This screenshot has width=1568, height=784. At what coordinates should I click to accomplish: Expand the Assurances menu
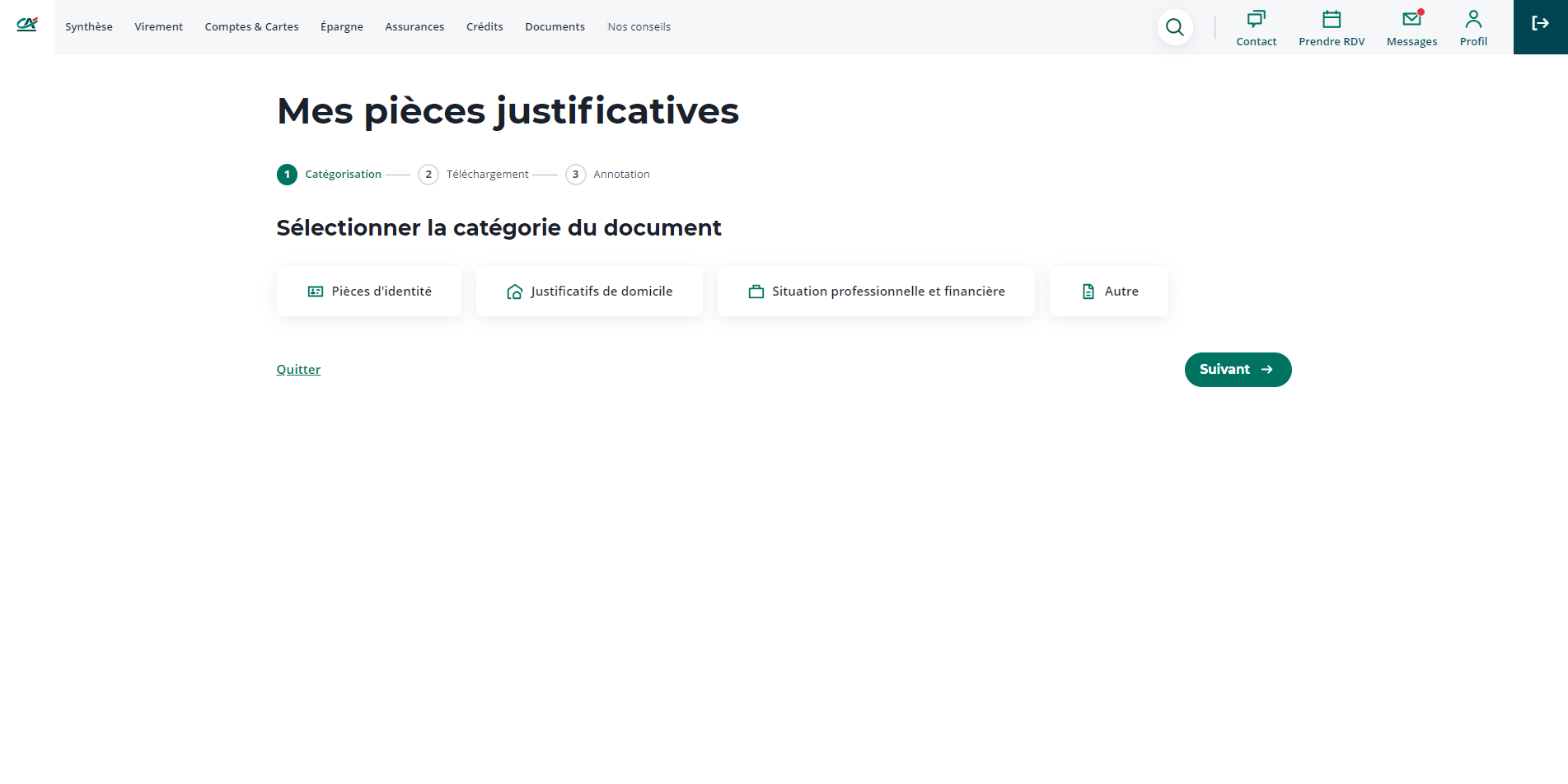point(414,27)
